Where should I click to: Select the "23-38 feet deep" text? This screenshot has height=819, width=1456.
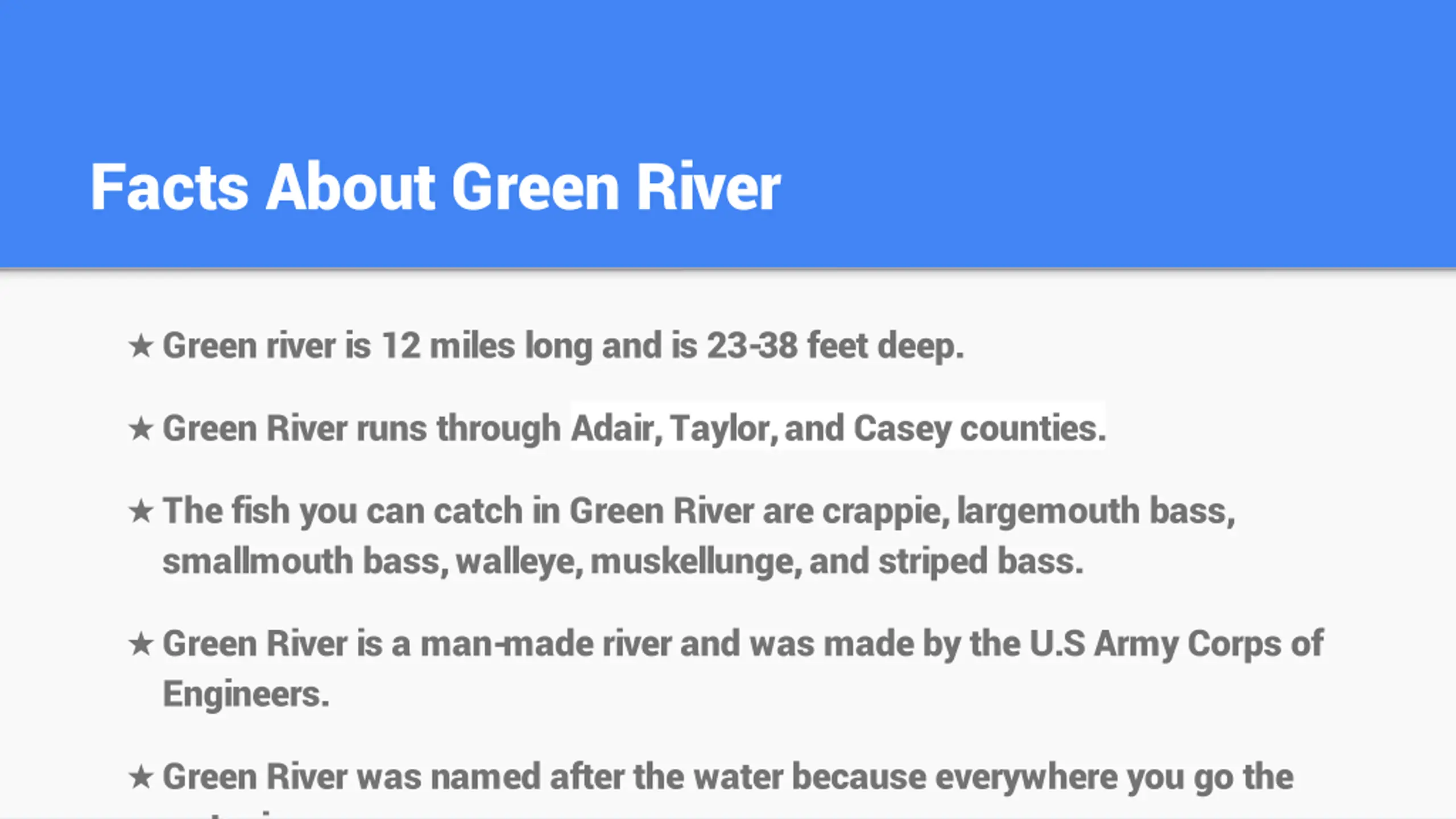[x=835, y=345]
